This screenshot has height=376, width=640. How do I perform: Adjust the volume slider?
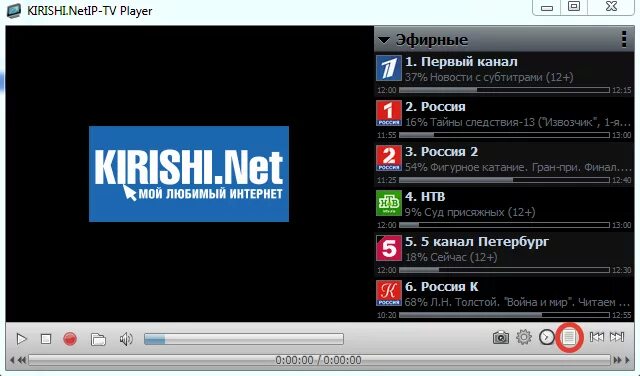244,339
